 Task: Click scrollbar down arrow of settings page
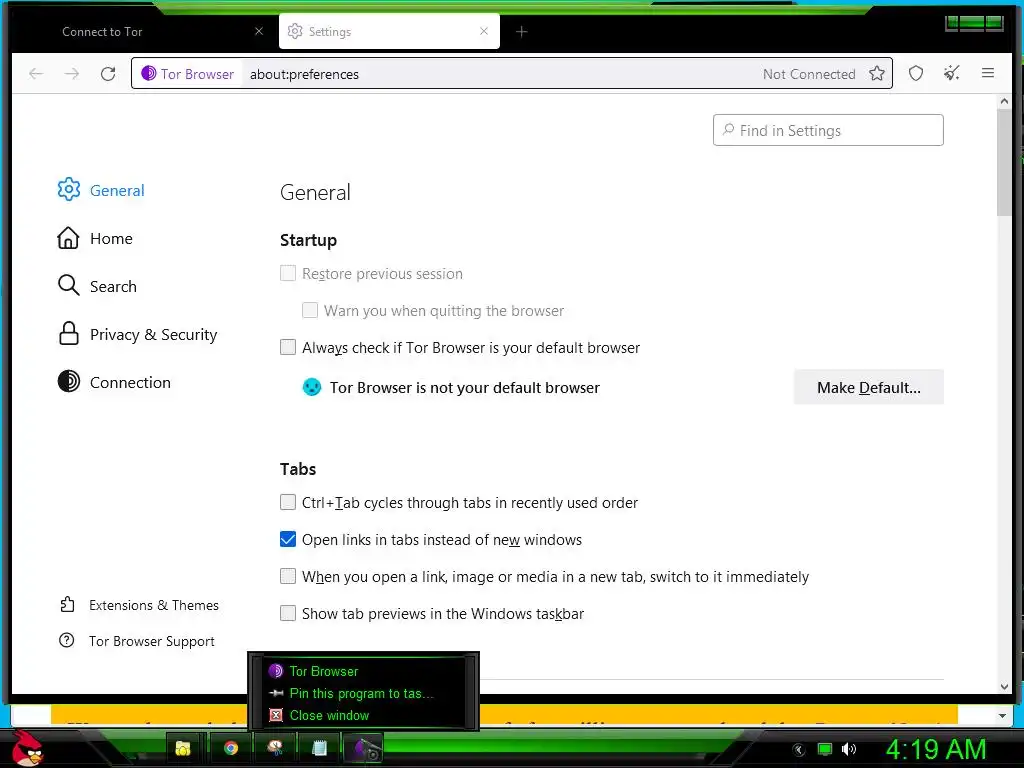point(1004,686)
